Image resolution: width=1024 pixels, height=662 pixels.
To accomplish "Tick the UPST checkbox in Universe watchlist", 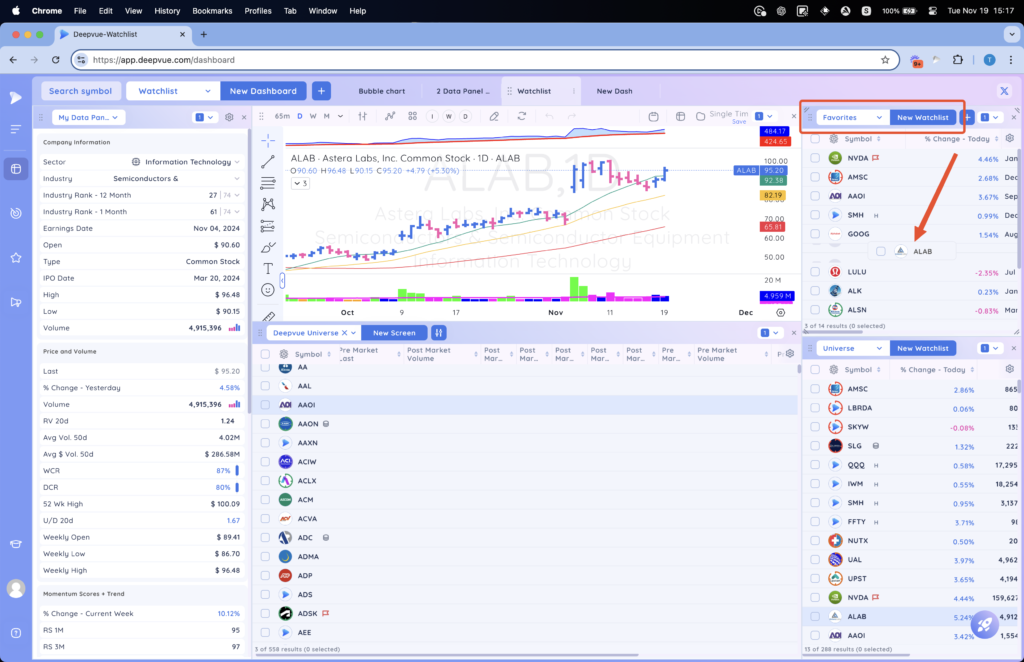I will click(x=815, y=578).
